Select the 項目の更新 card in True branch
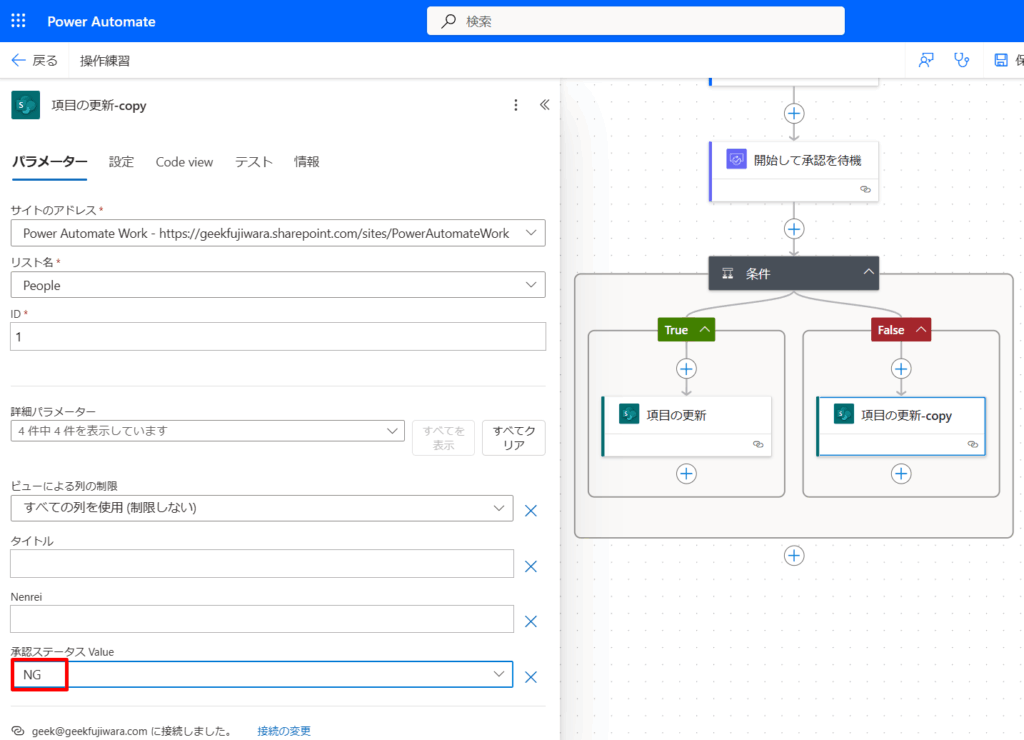Viewport: 1024px width, 740px height. (x=686, y=426)
